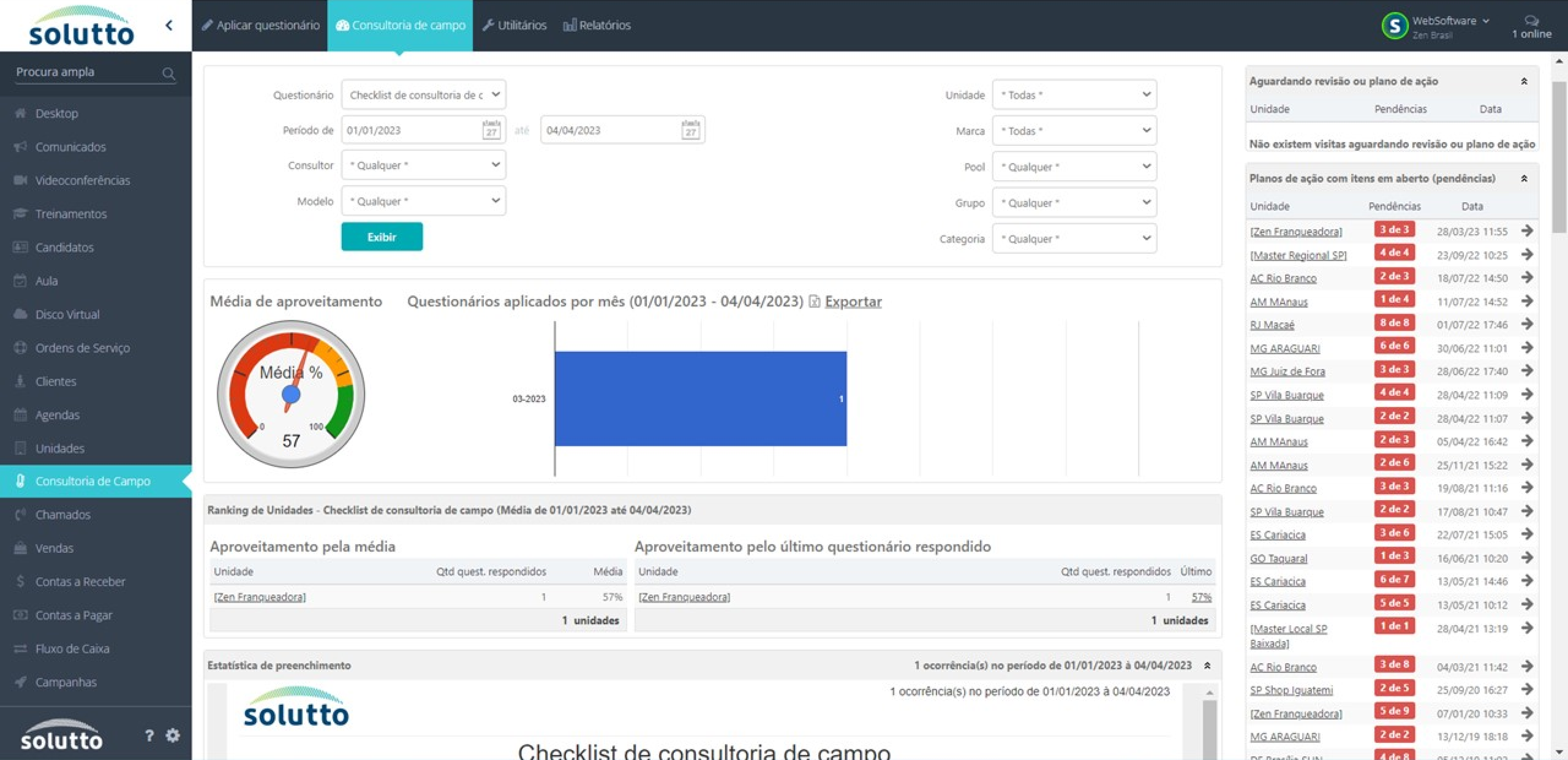Screen dimensions: 1568x760
Task: Expand the Modelo dropdown
Action: point(424,200)
